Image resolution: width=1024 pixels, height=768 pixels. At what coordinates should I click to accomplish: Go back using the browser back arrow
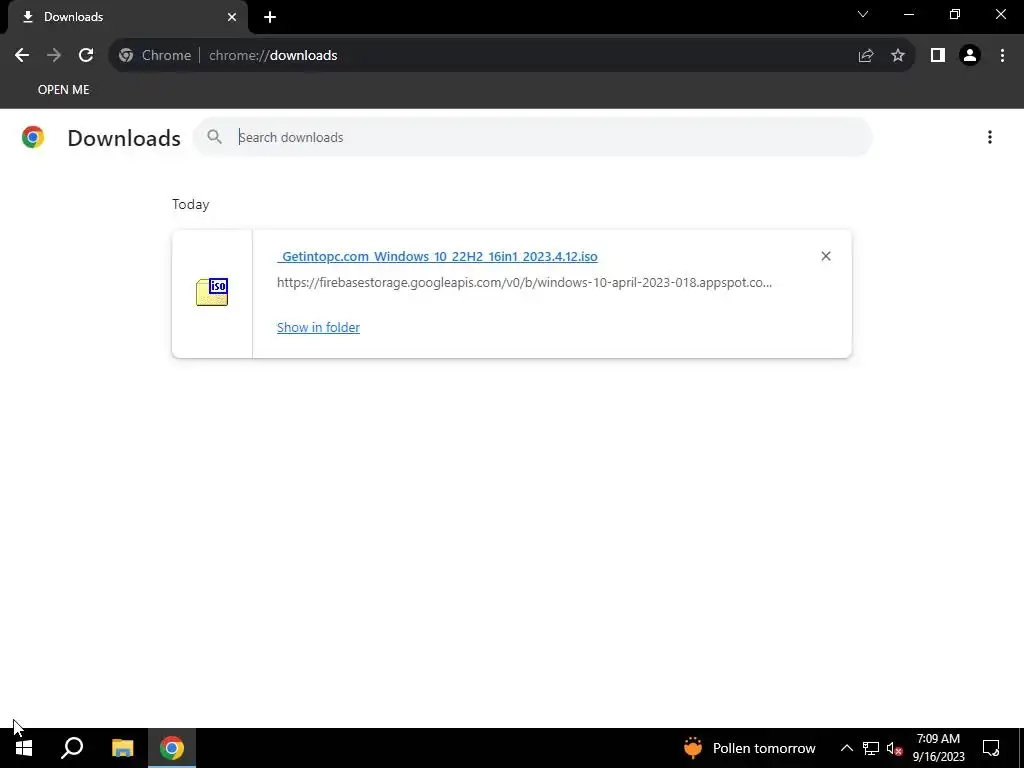coord(22,56)
